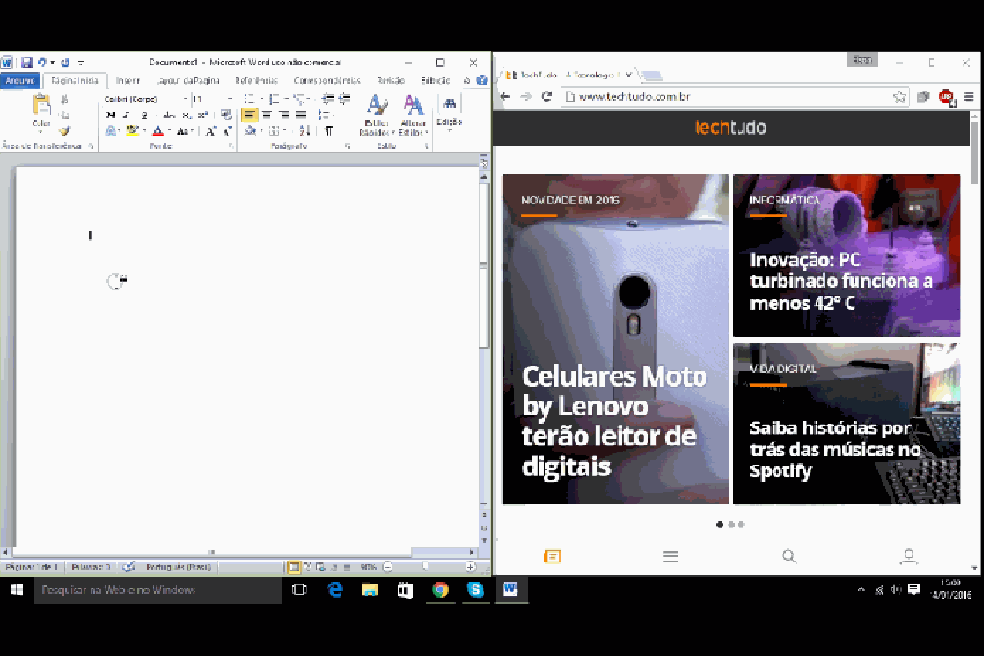Viewport: 984px width, 656px height.
Task: Bookmark the page with the star icon
Action: [x=898, y=96]
